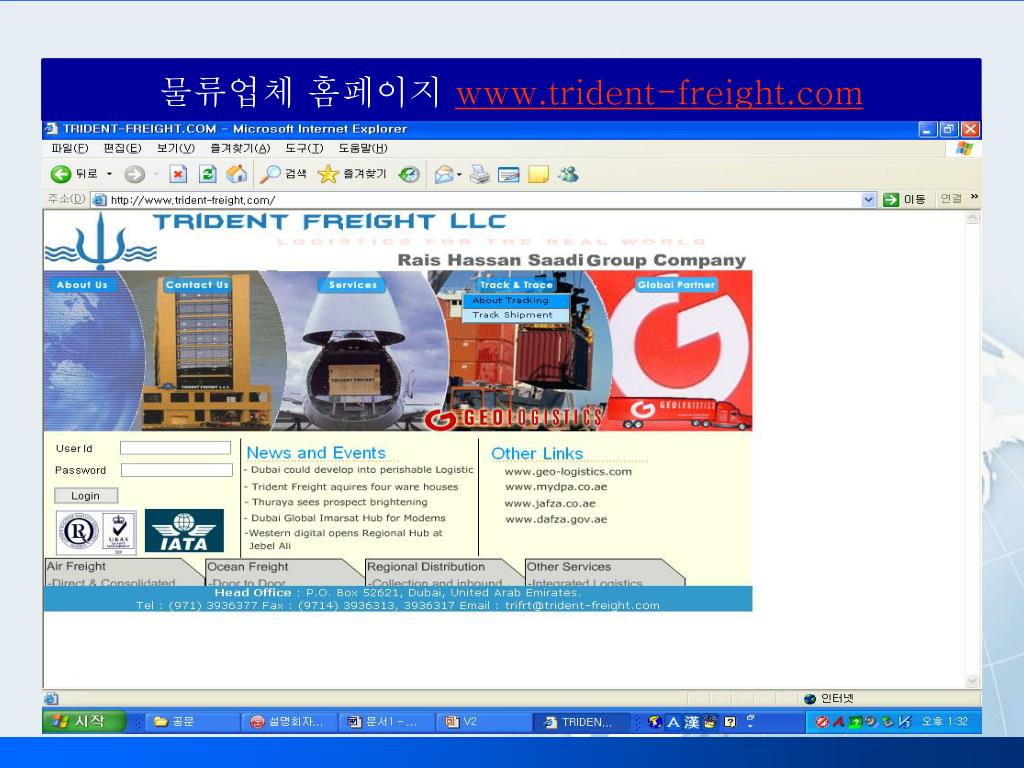The width and height of the screenshot is (1024, 768).
Task: Open the 보기(V) menu
Action: coord(176,148)
